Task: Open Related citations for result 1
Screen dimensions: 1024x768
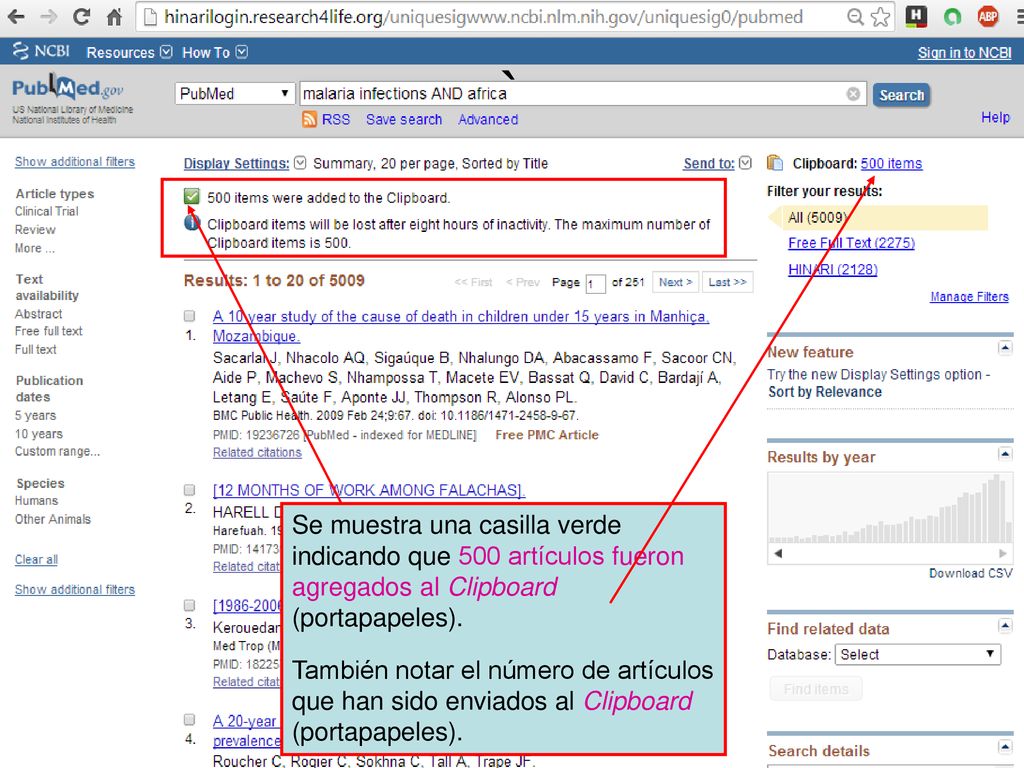Action: (x=257, y=453)
